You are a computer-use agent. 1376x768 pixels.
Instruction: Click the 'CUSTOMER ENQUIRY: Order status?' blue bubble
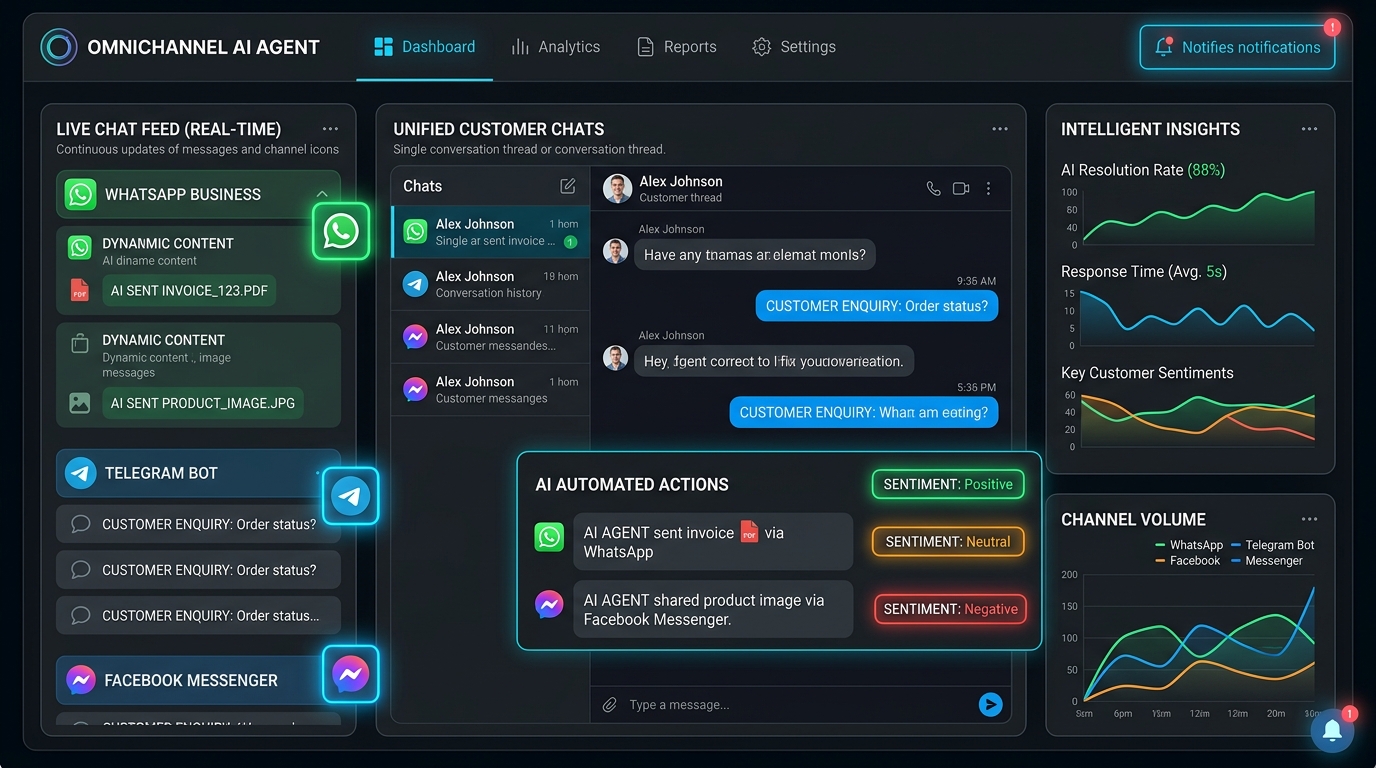877,306
